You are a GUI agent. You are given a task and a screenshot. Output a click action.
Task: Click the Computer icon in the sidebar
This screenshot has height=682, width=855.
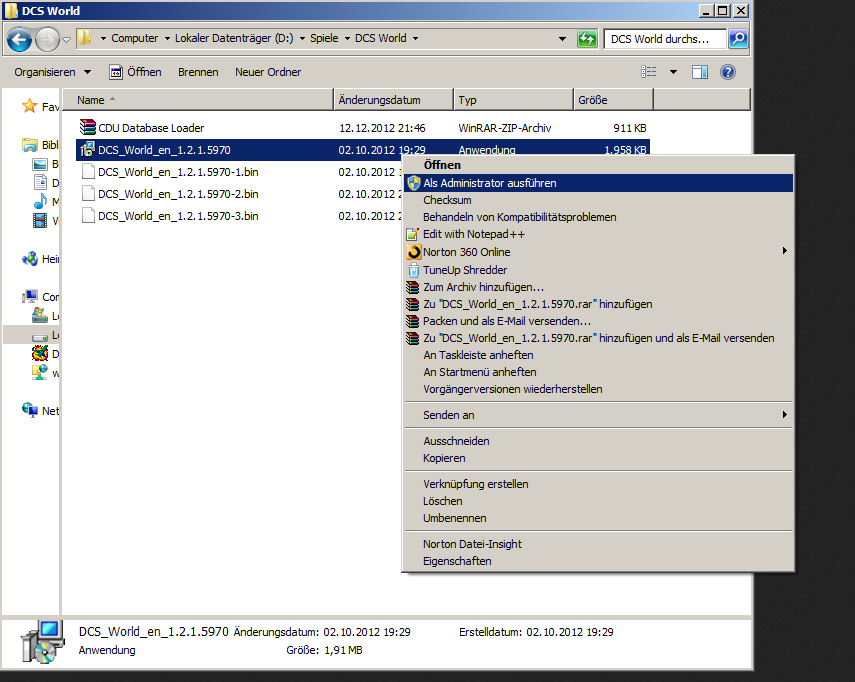tap(29, 297)
